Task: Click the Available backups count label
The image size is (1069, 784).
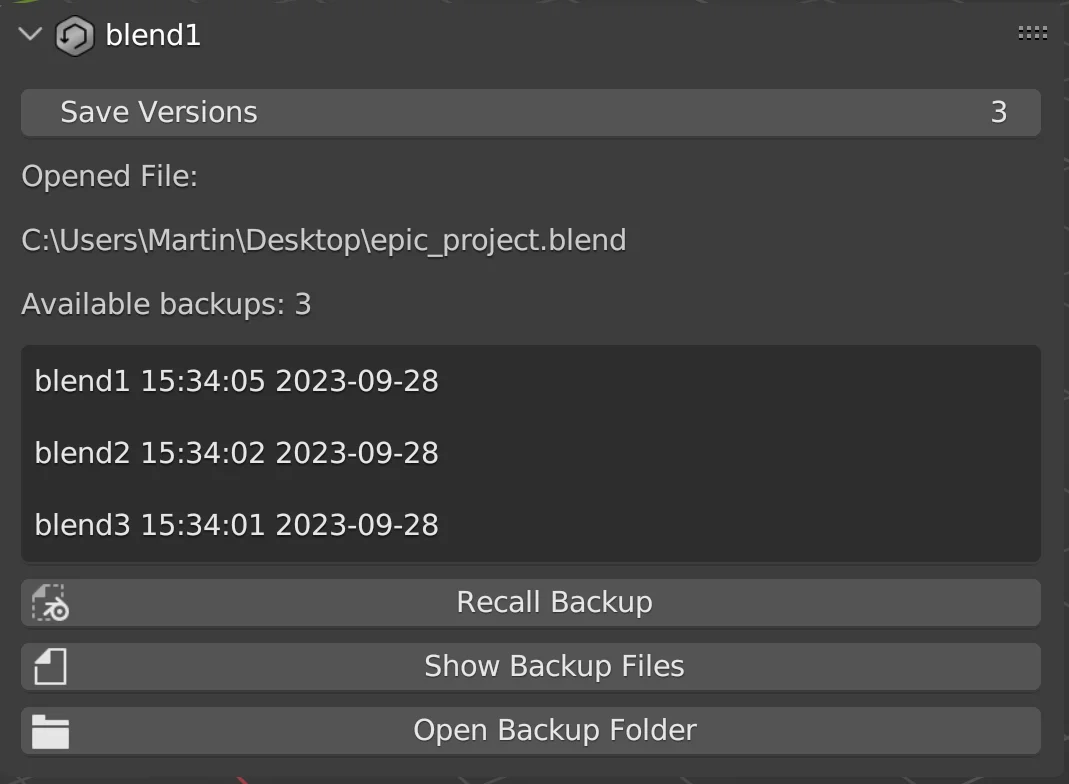Action: coord(166,303)
